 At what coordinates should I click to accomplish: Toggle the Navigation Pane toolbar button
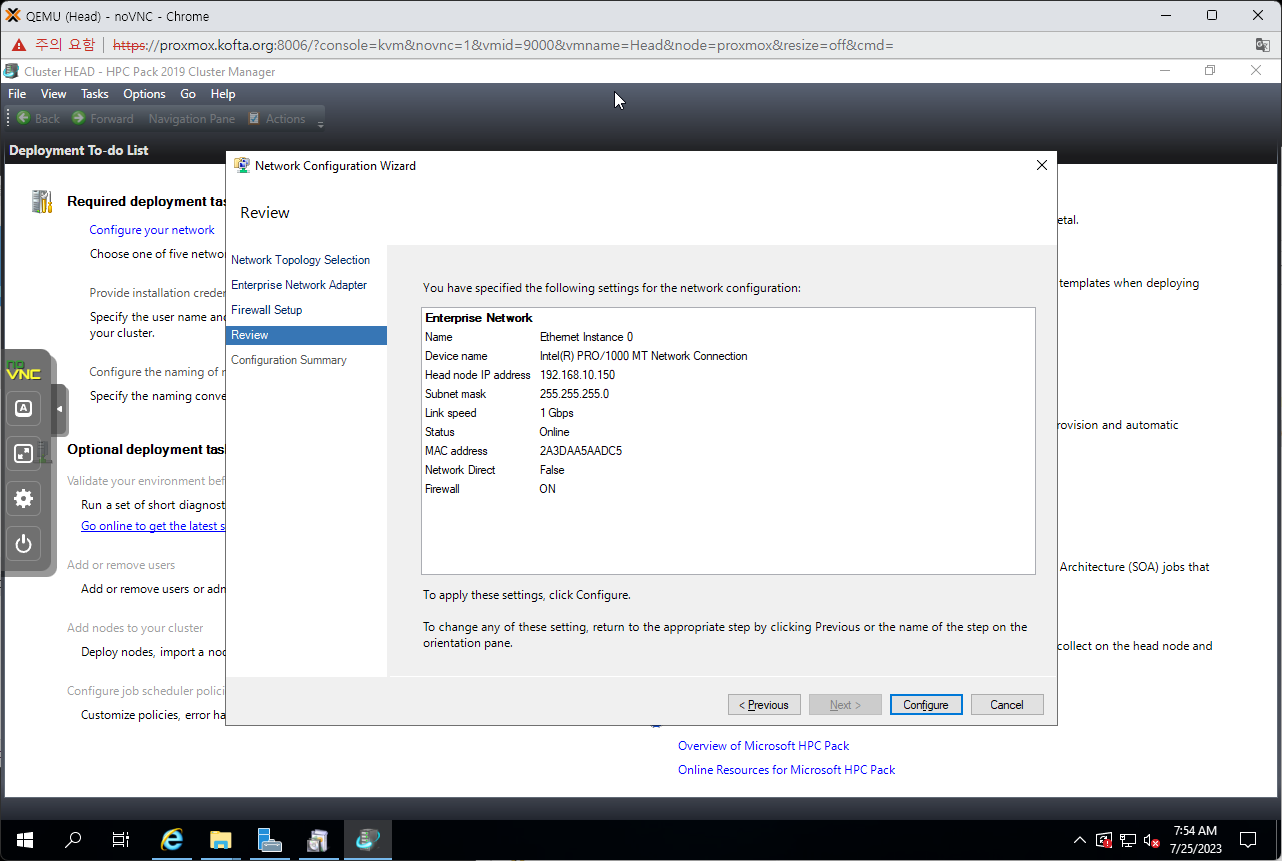click(x=191, y=119)
